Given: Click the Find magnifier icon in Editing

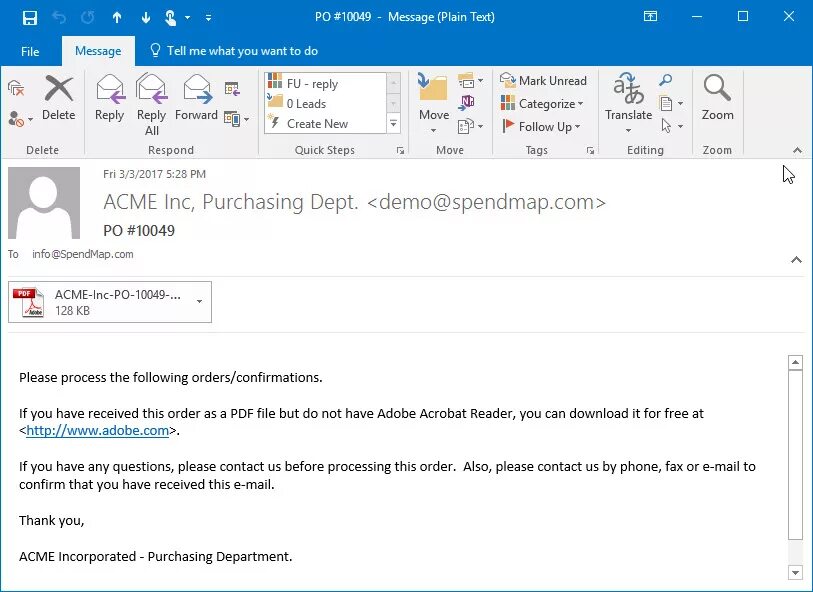Looking at the screenshot, I should coord(666,80).
